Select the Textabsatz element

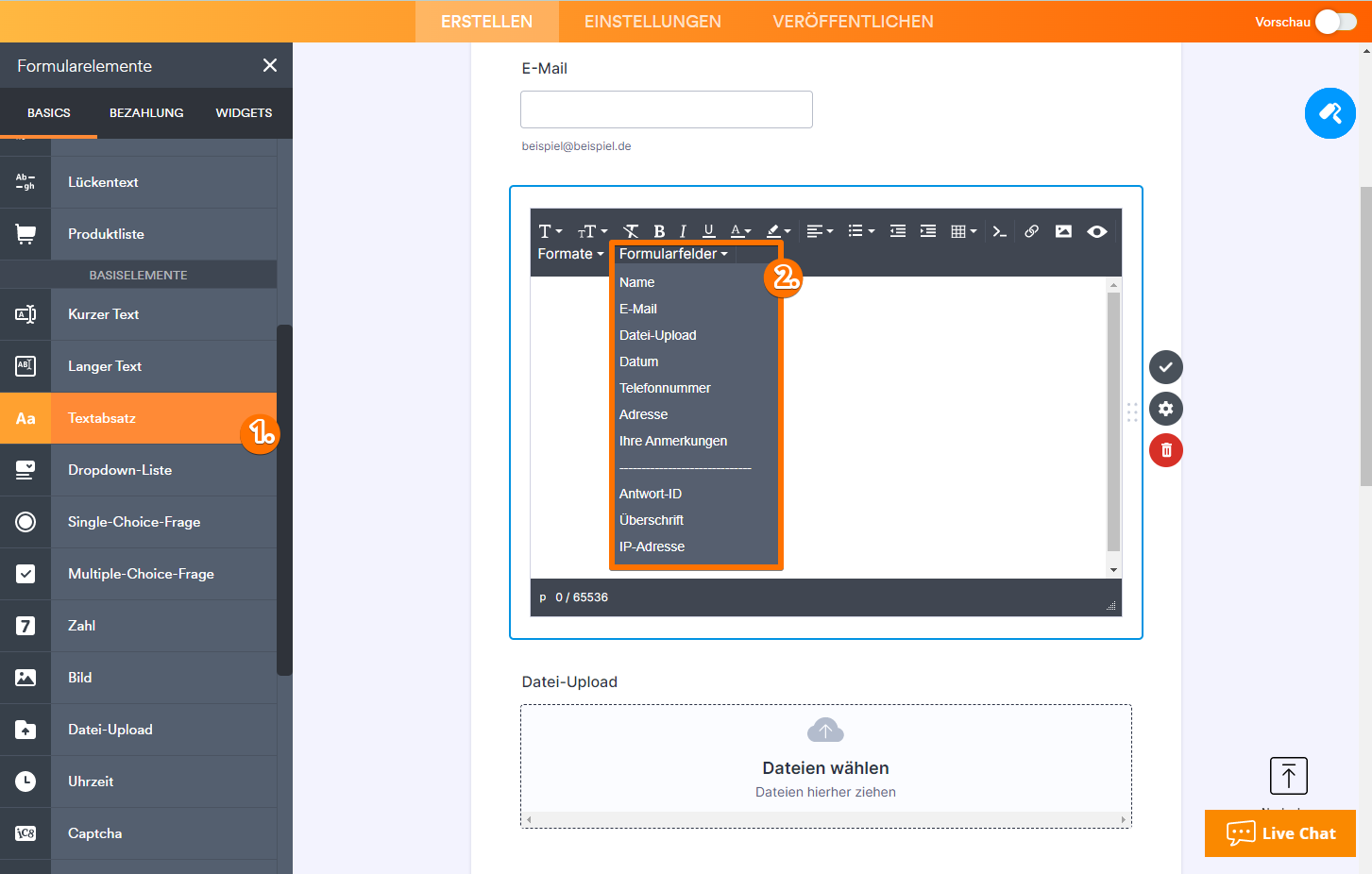[139, 418]
